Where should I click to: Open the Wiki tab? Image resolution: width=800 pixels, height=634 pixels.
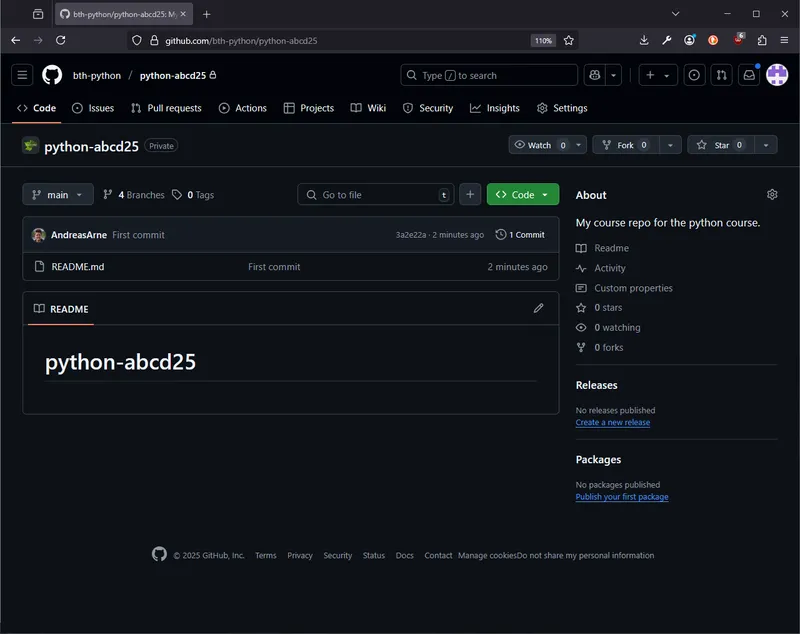[x=368, y=108]
